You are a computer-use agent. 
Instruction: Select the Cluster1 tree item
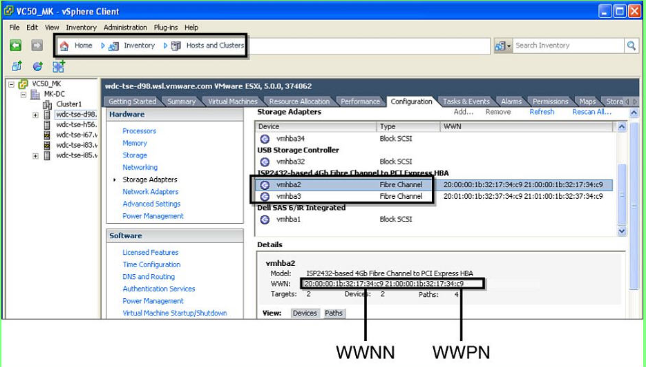point(69,104)
